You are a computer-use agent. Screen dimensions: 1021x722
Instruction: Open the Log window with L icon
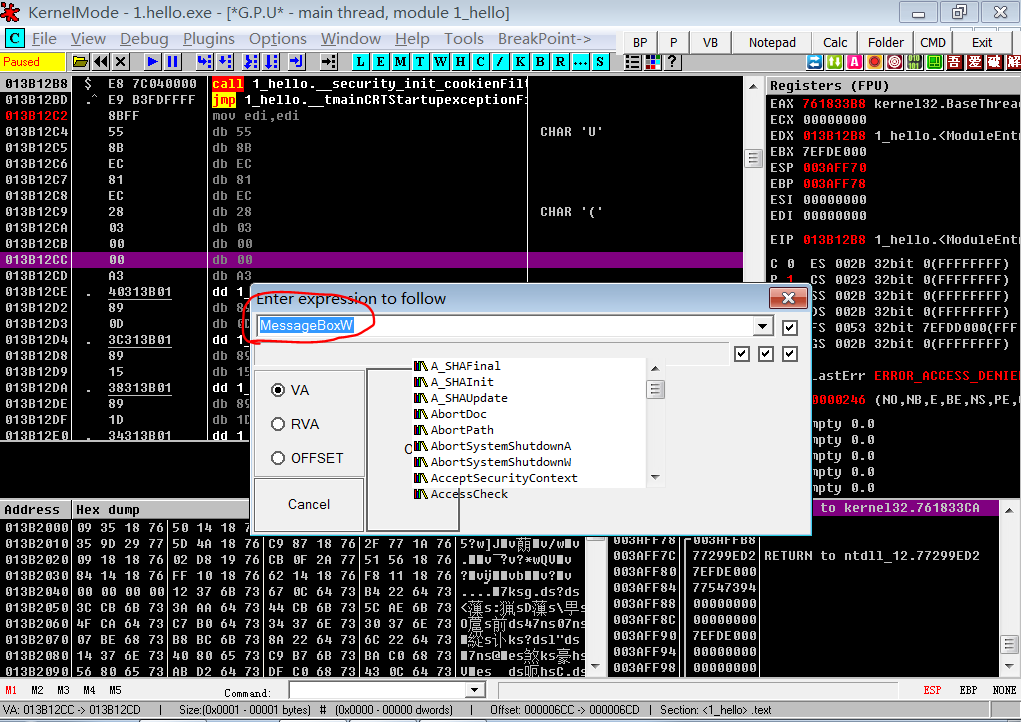[x=361, y=62]
